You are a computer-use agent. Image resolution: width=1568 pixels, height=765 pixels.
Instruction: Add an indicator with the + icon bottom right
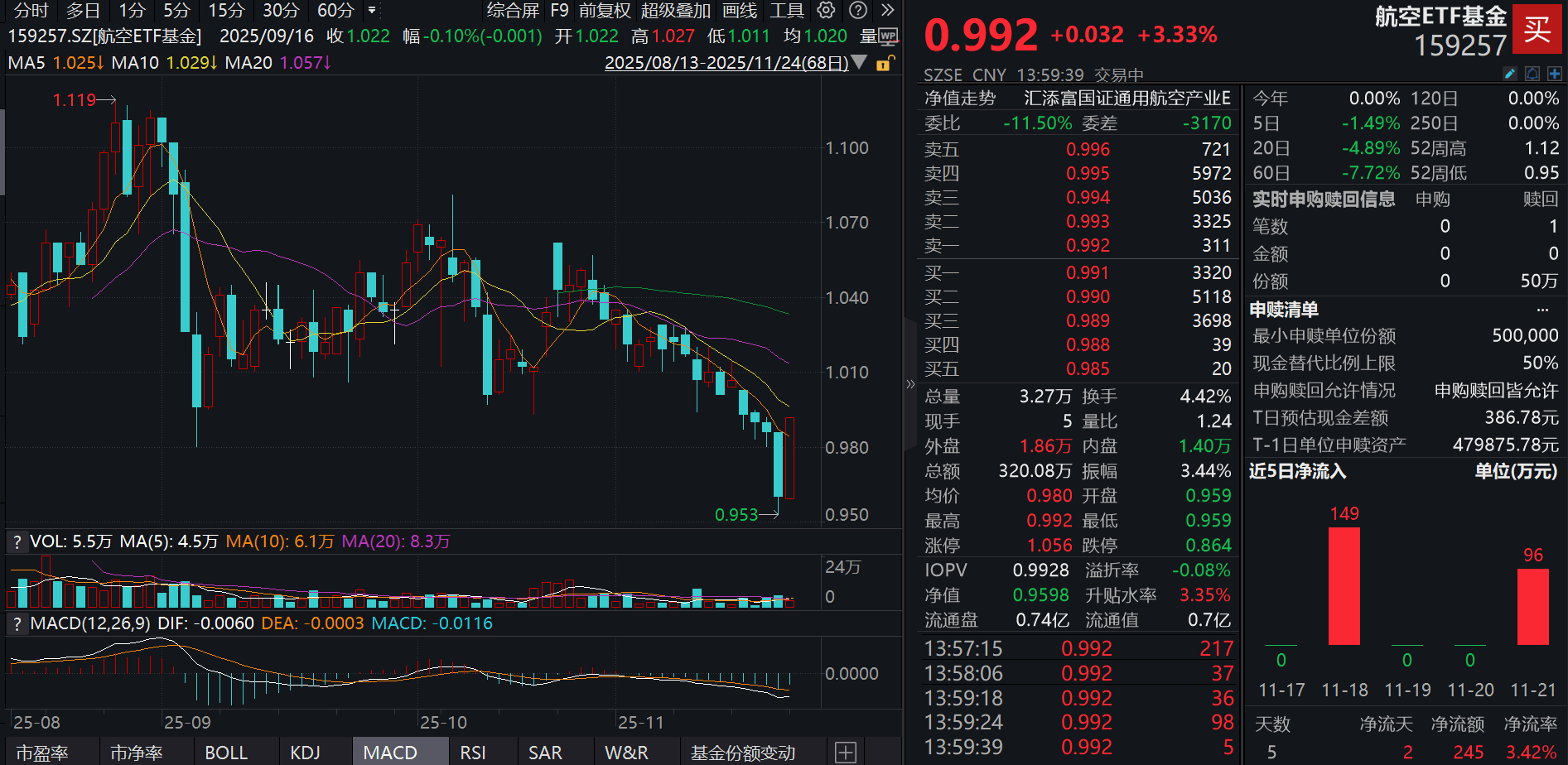(846, 752)
